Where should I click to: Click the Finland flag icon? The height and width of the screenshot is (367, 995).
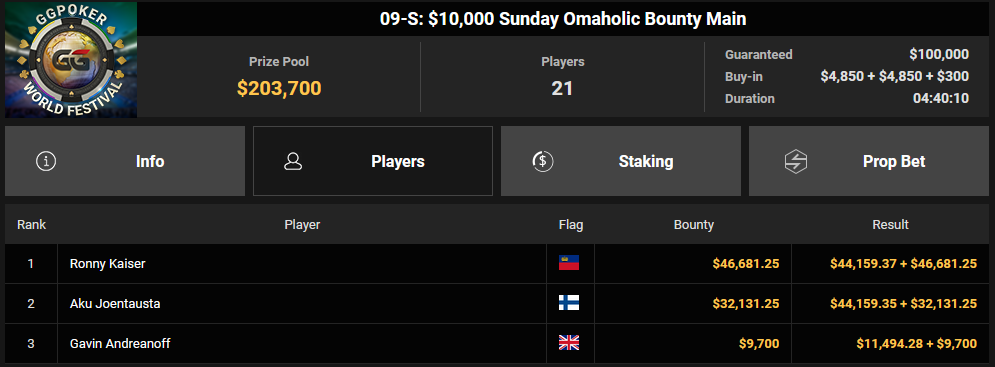coord(569,304)
